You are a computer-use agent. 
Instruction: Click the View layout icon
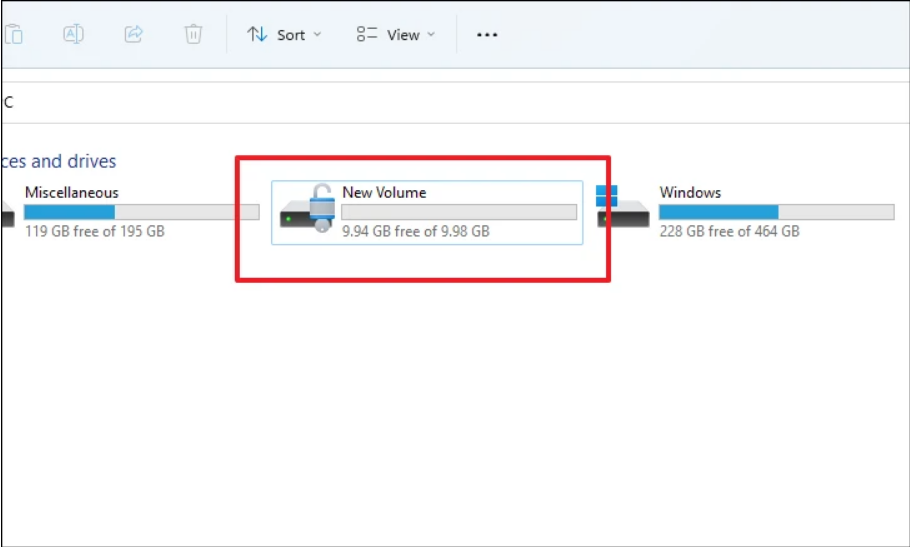[367, 34]
